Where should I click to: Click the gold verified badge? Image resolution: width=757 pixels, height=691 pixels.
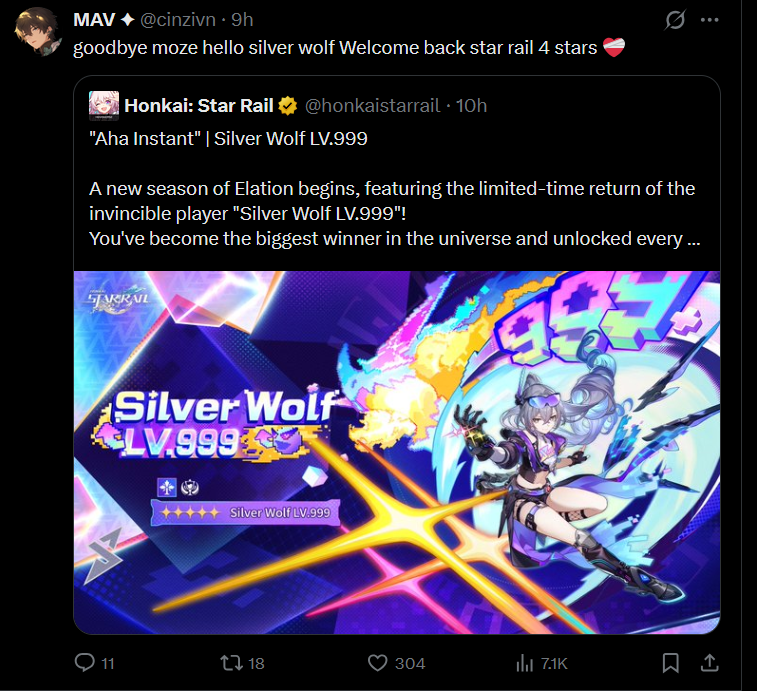pyautogui.click(x=288, y=106)
